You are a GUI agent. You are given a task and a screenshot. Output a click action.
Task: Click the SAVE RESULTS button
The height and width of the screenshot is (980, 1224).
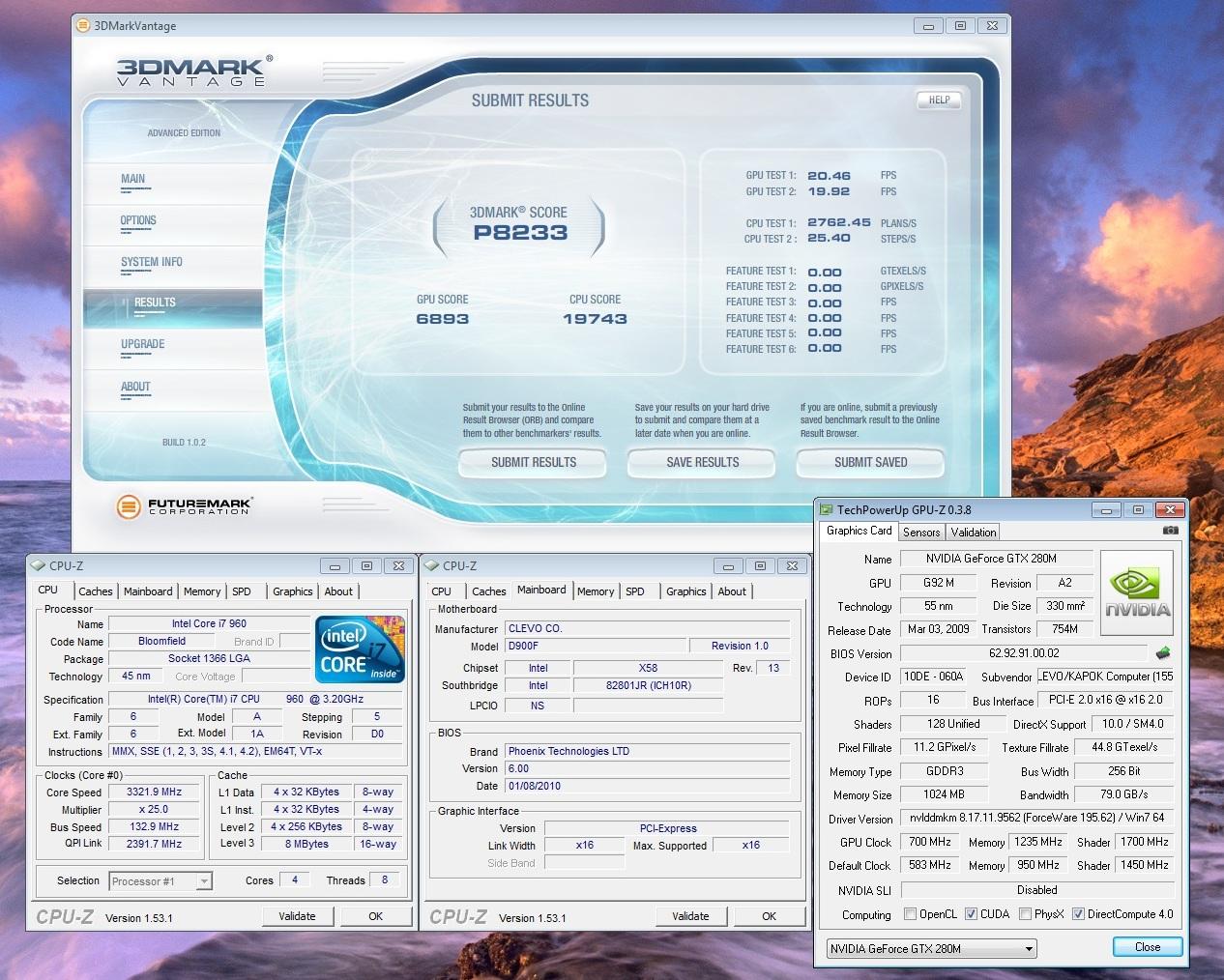click(703, 463)
